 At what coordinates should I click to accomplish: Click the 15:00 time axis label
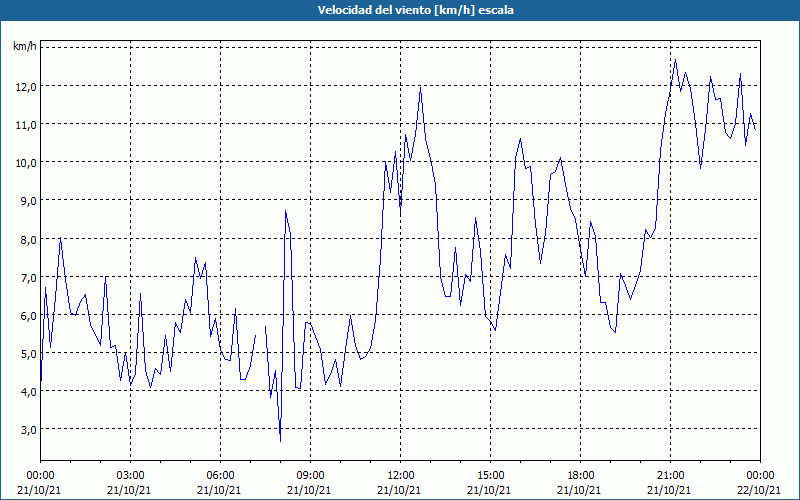[x=490, y=476]
